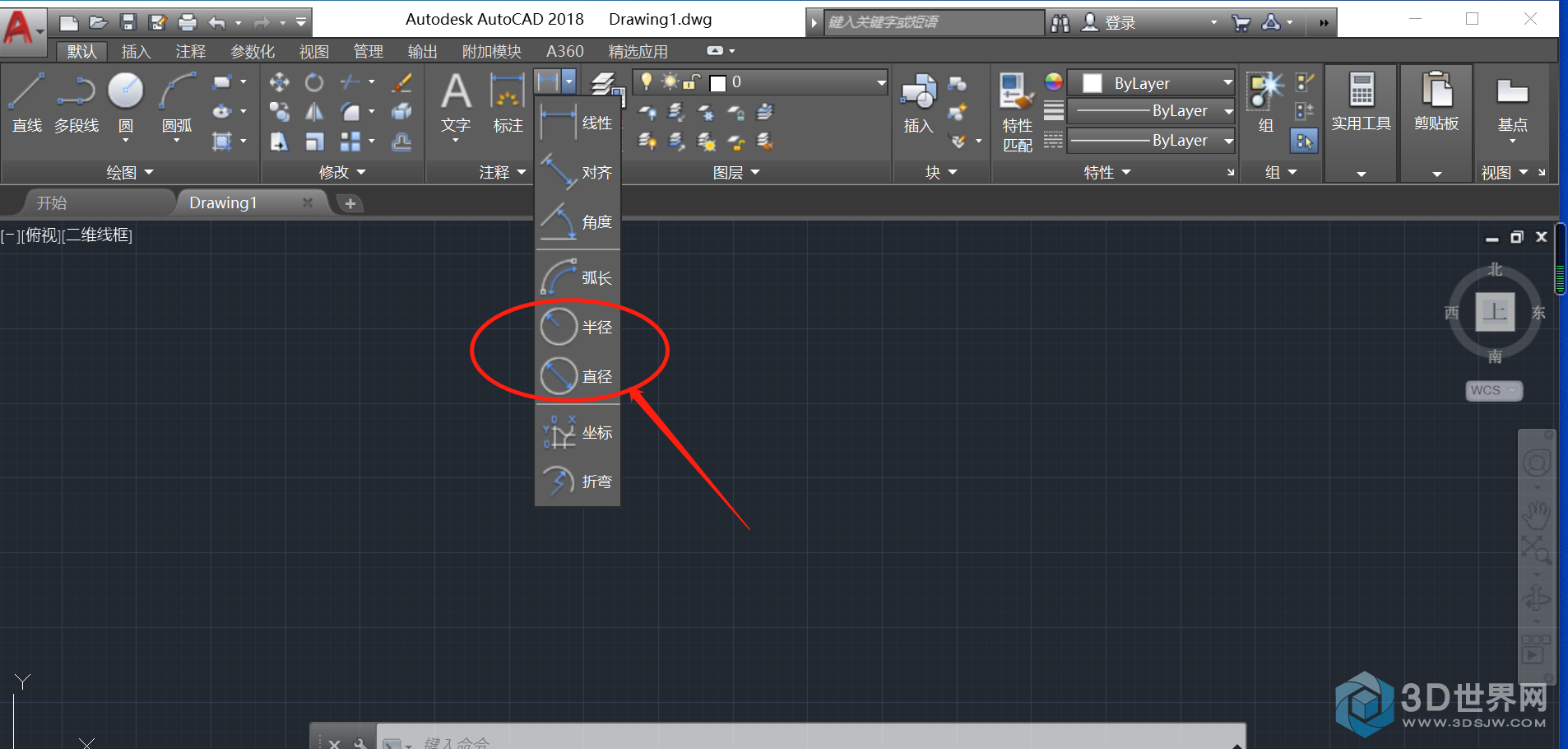Choose Jogged (折弯) dimension
The height and width of the screenshot is (749, 1568).
click(x=578, y=482)
